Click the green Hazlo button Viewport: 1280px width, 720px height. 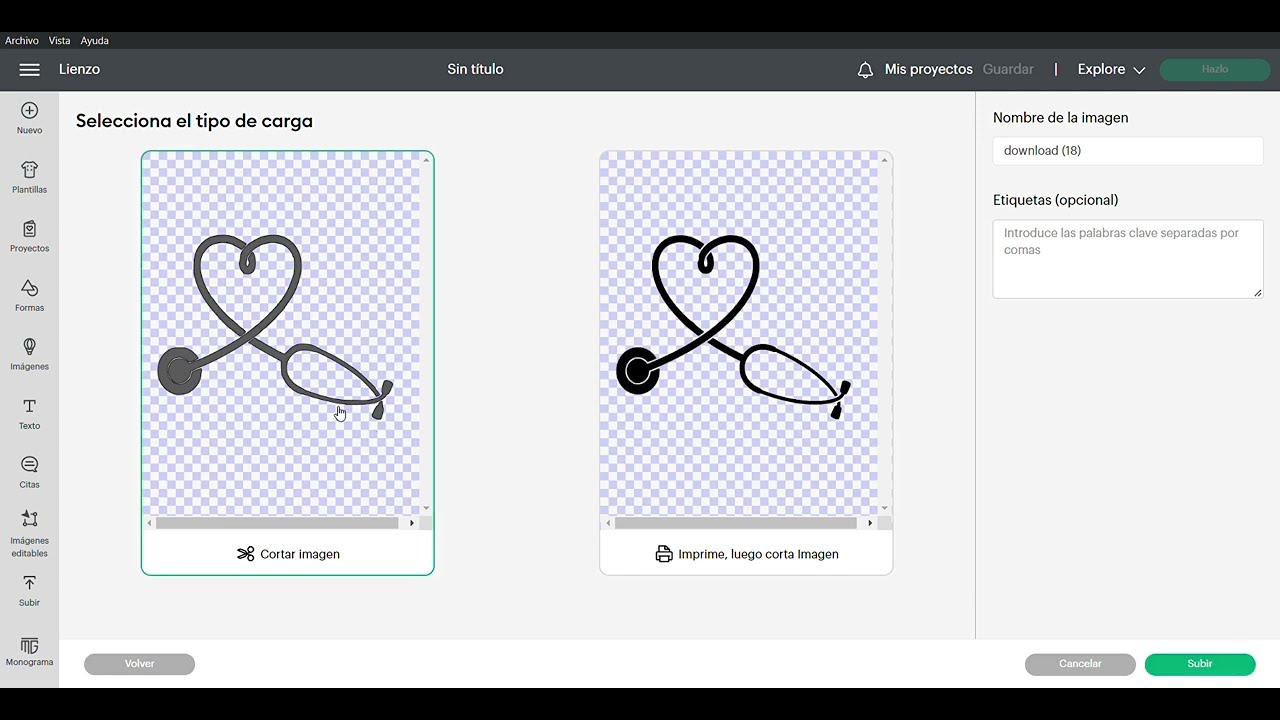[x=1215, y=69]
